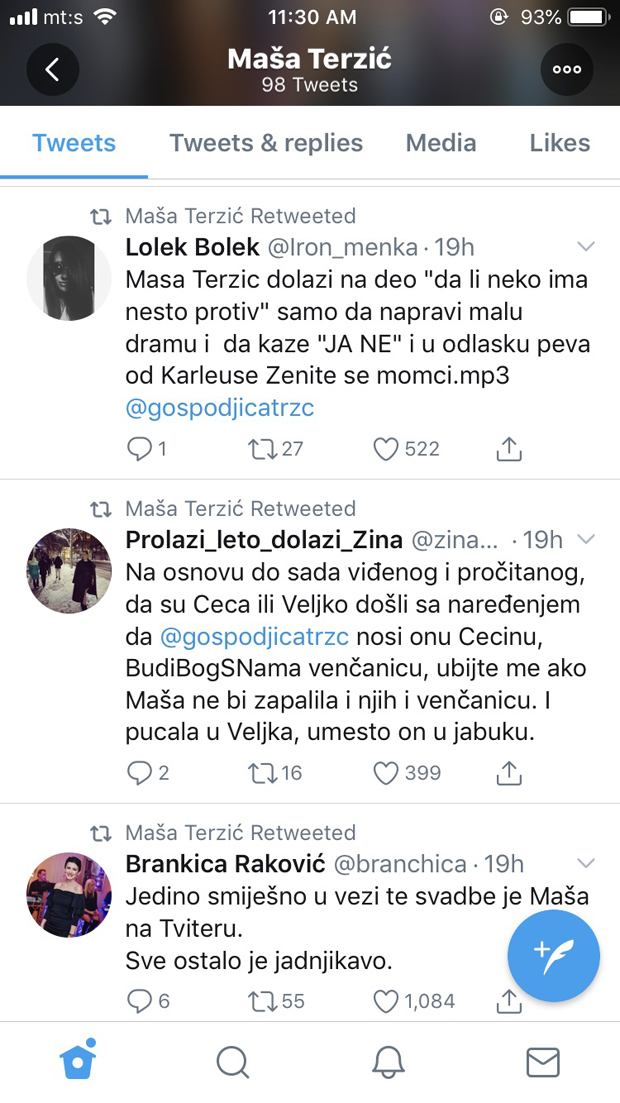Open Notifications bell icon

388,1061
